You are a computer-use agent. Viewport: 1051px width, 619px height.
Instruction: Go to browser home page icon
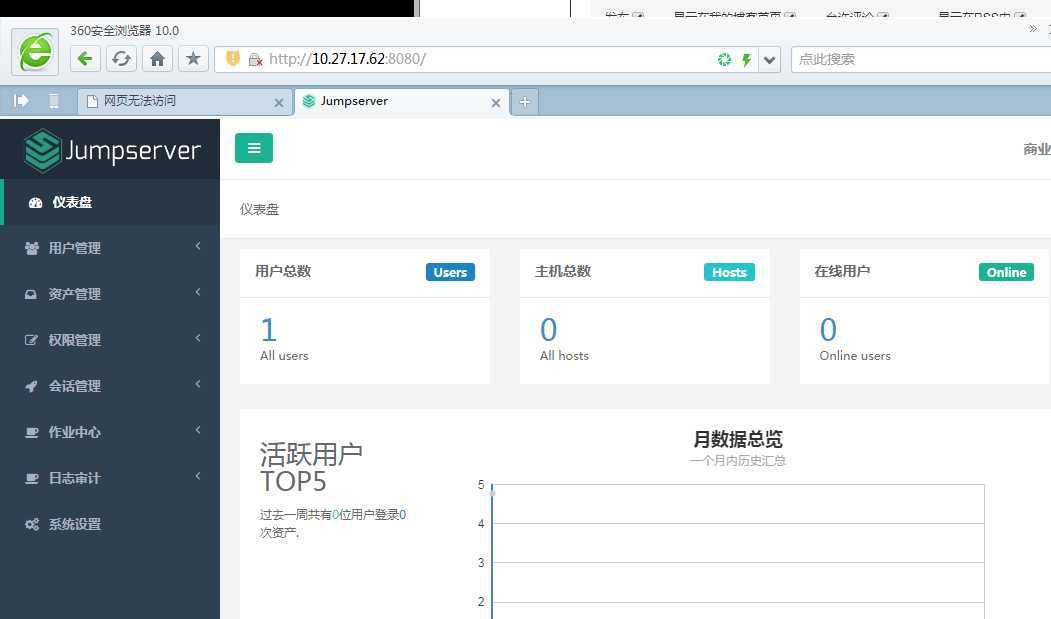(157, 59)
